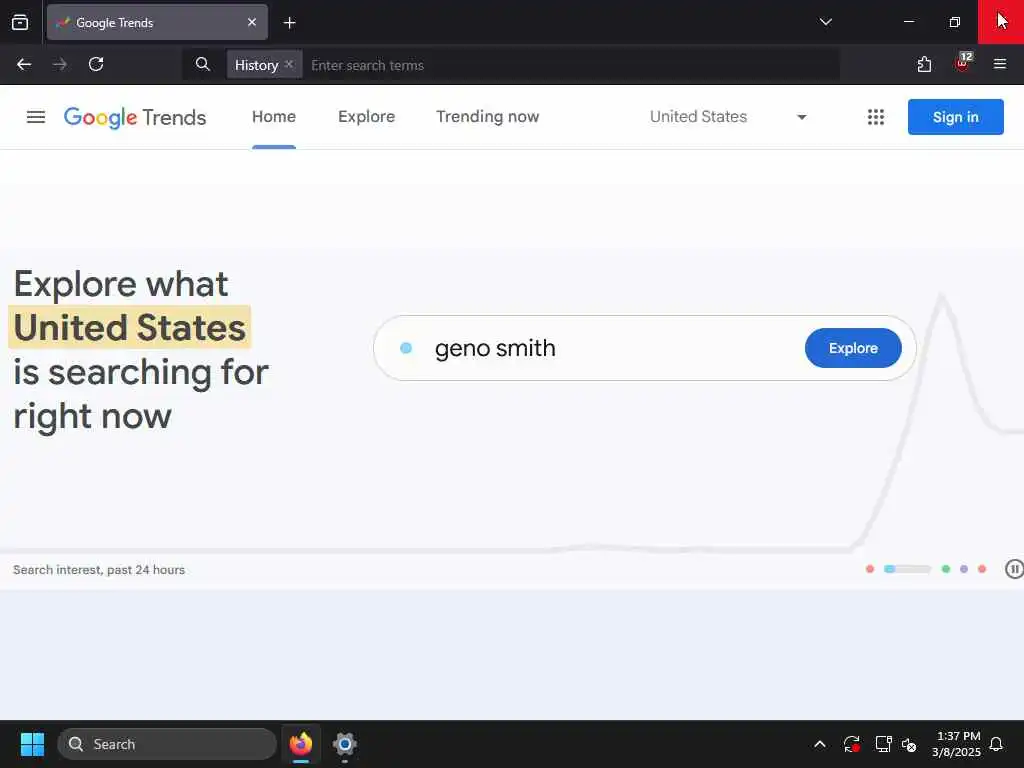Click the taskbar Search box
The height and width of the screenshot is (768, 1024).
point(167,744)
